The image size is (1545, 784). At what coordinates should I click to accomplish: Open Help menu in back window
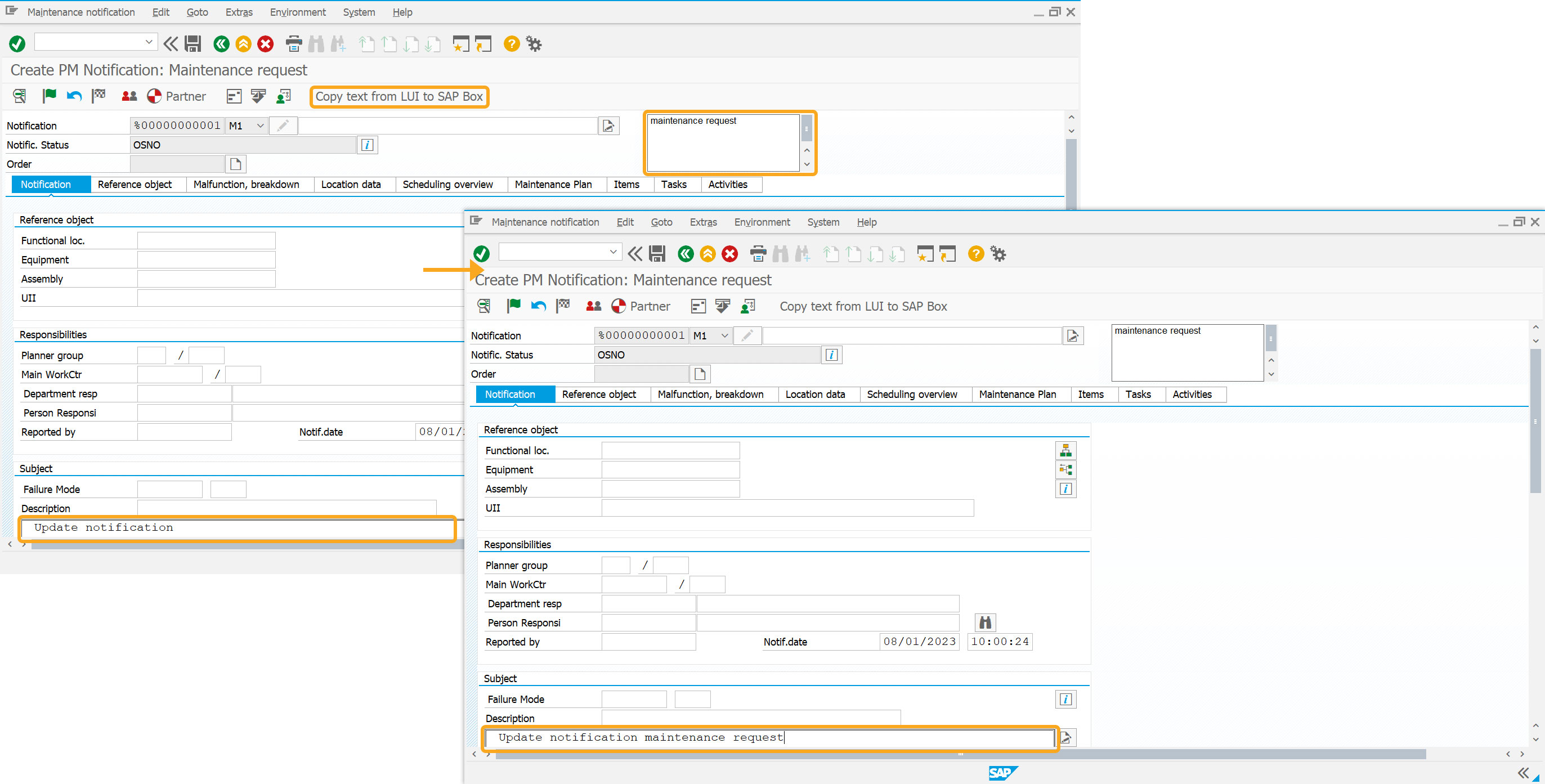pos(402,12)
